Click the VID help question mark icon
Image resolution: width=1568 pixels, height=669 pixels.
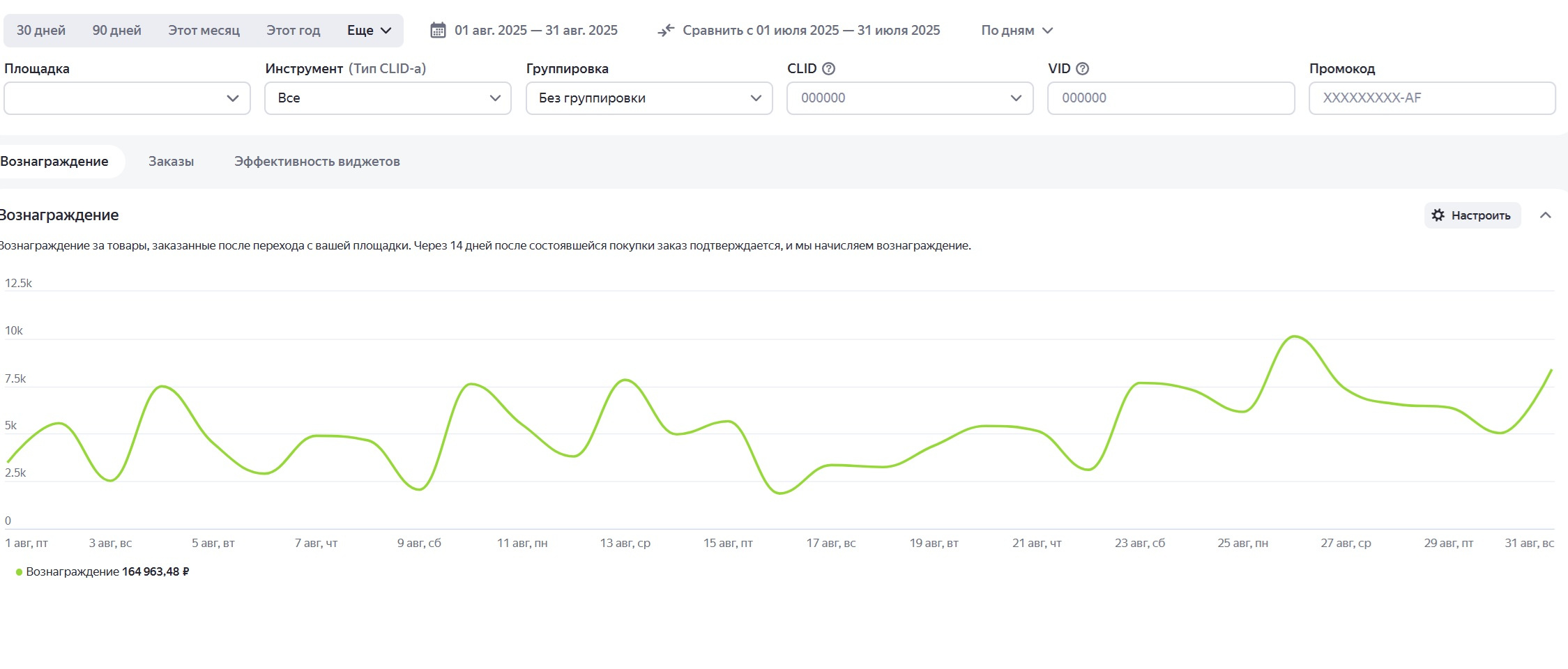[x=1082, y=69]
